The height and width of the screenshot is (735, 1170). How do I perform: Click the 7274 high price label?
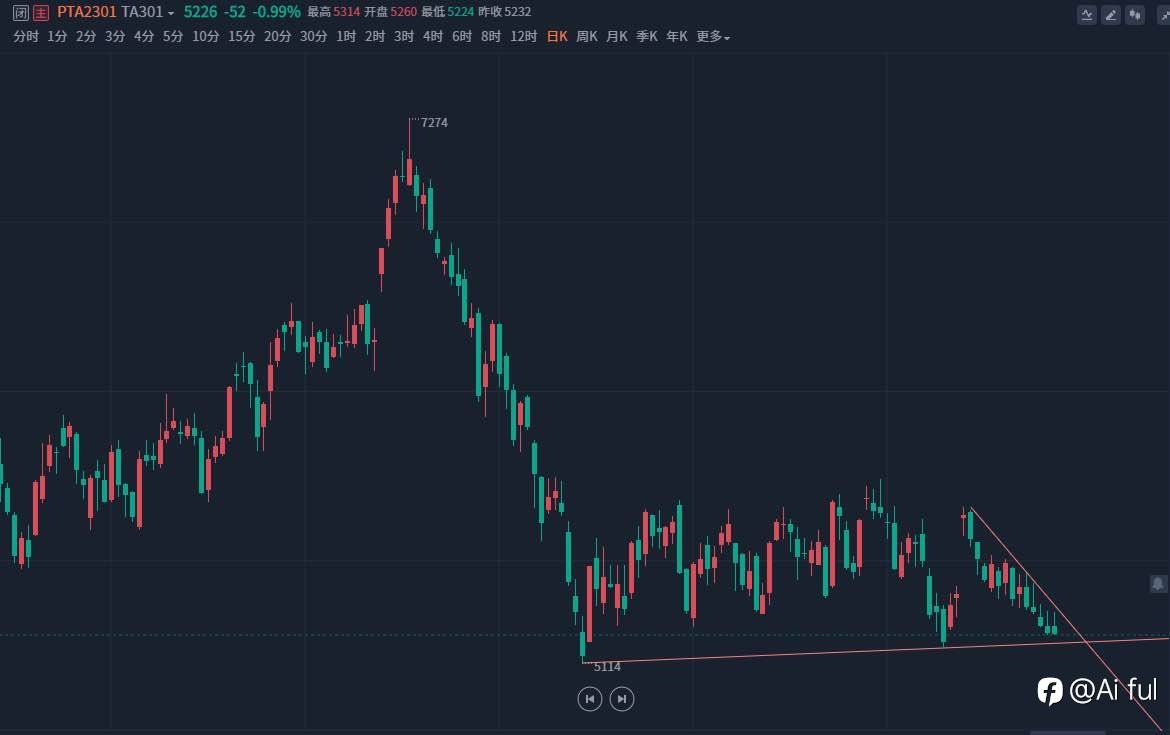434,122
